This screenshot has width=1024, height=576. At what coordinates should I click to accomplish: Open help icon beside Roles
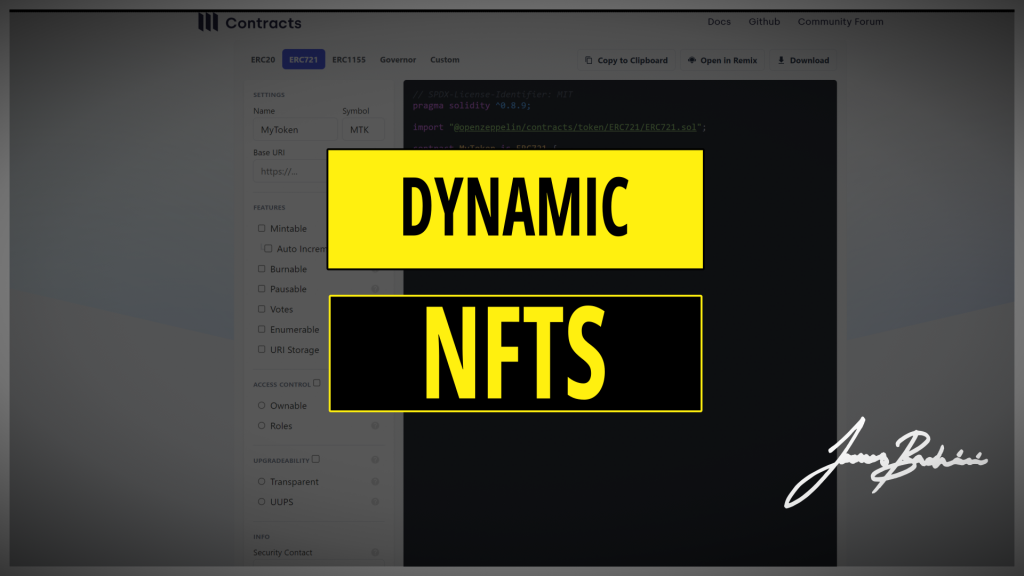click(375, 426)
